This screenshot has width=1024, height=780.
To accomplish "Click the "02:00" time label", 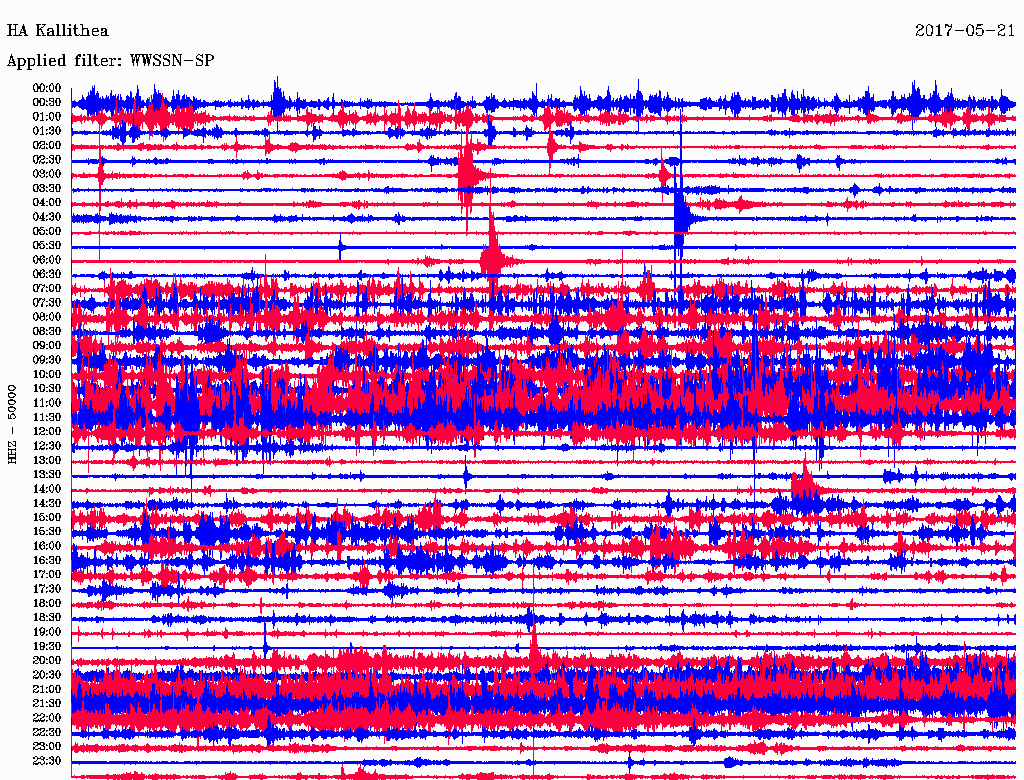I will (x=47, y=145).
